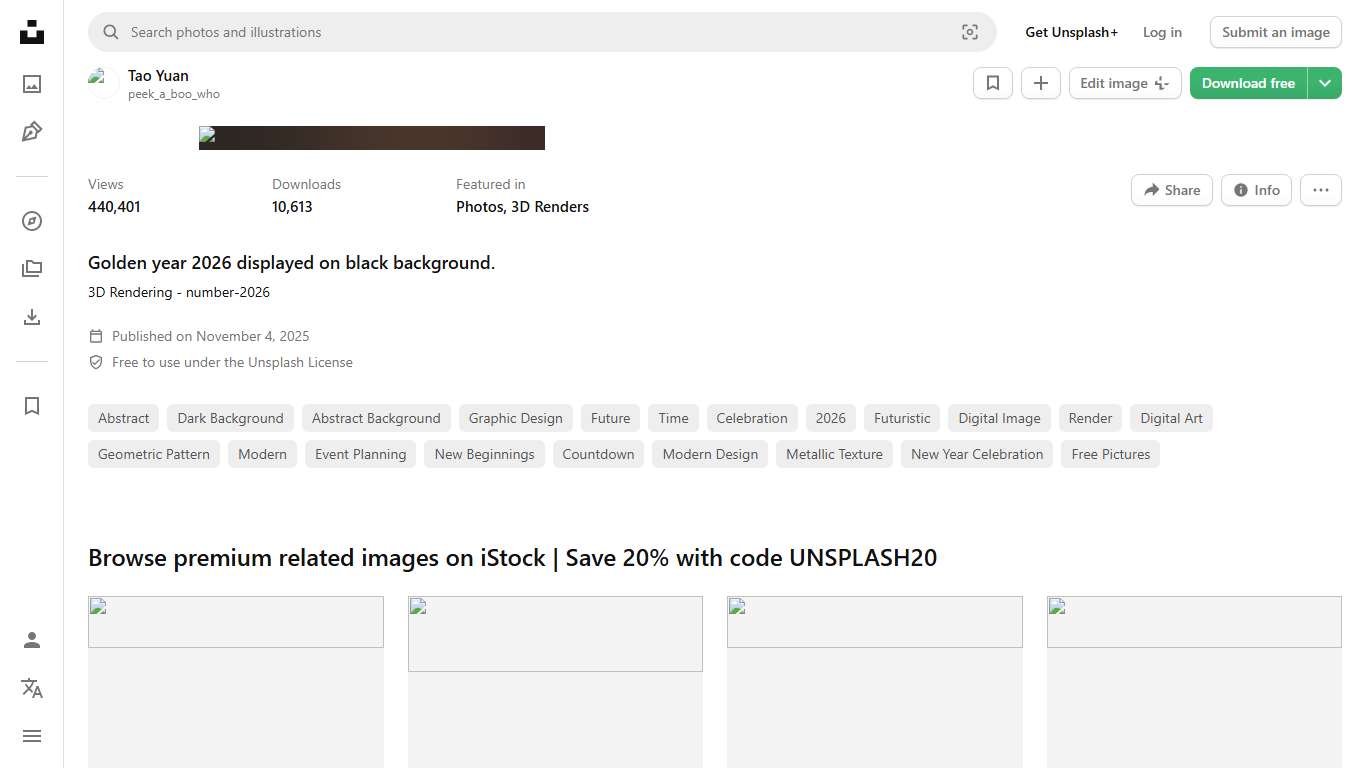Screen dimensions: 1366x768
Task: Click the Download free button
Action: point(1247,83)
